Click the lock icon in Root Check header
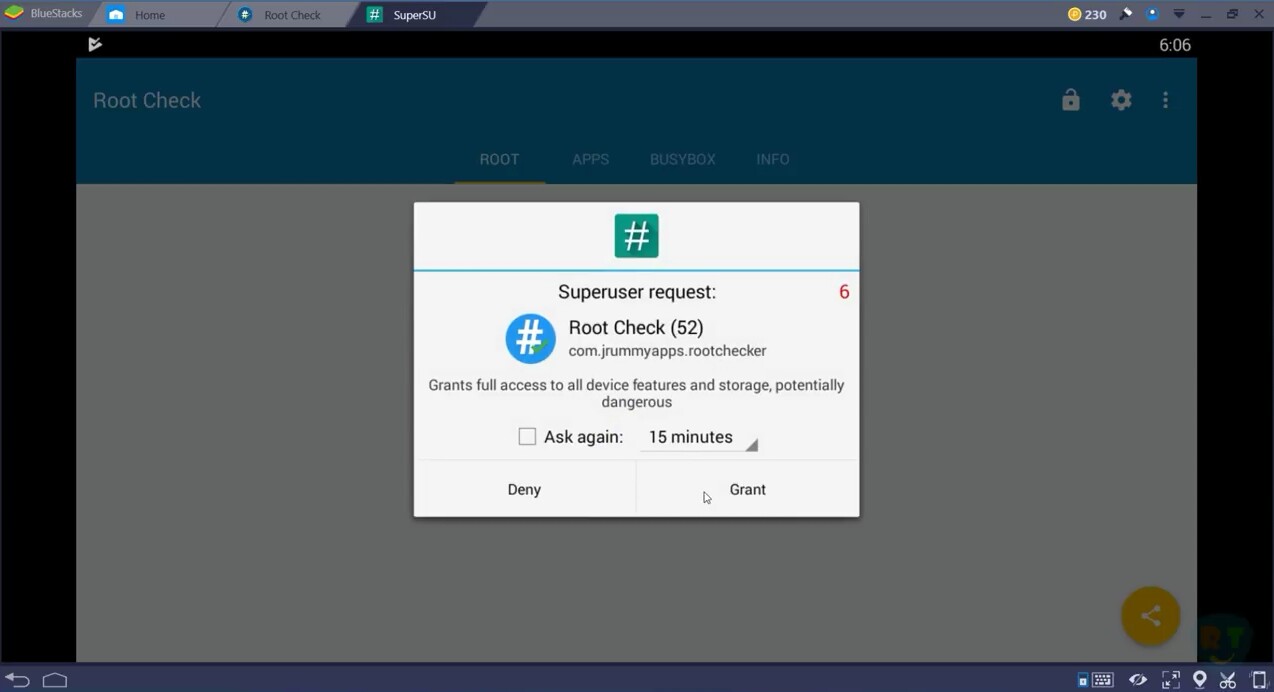Screen dimensions: 1274x692 click(x=1071, y=100)
